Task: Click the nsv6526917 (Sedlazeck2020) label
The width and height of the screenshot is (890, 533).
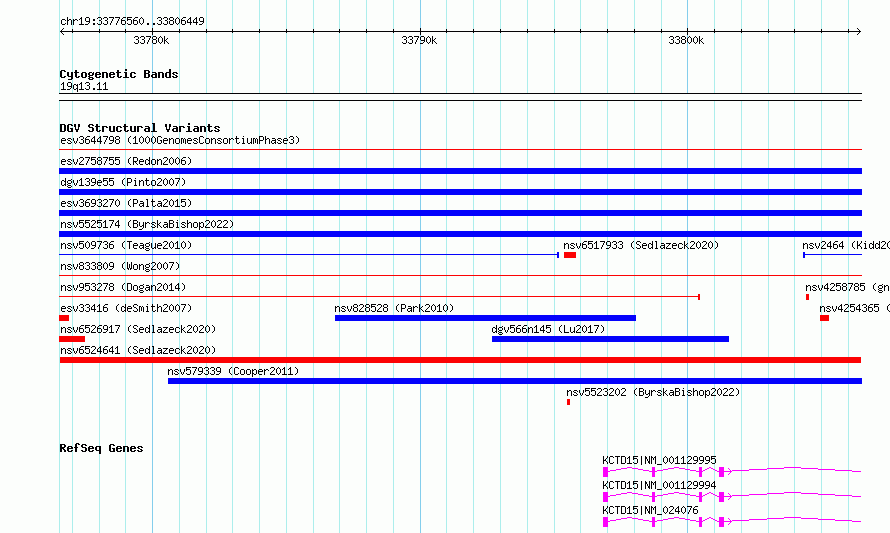Action: [x=138, y=329]
